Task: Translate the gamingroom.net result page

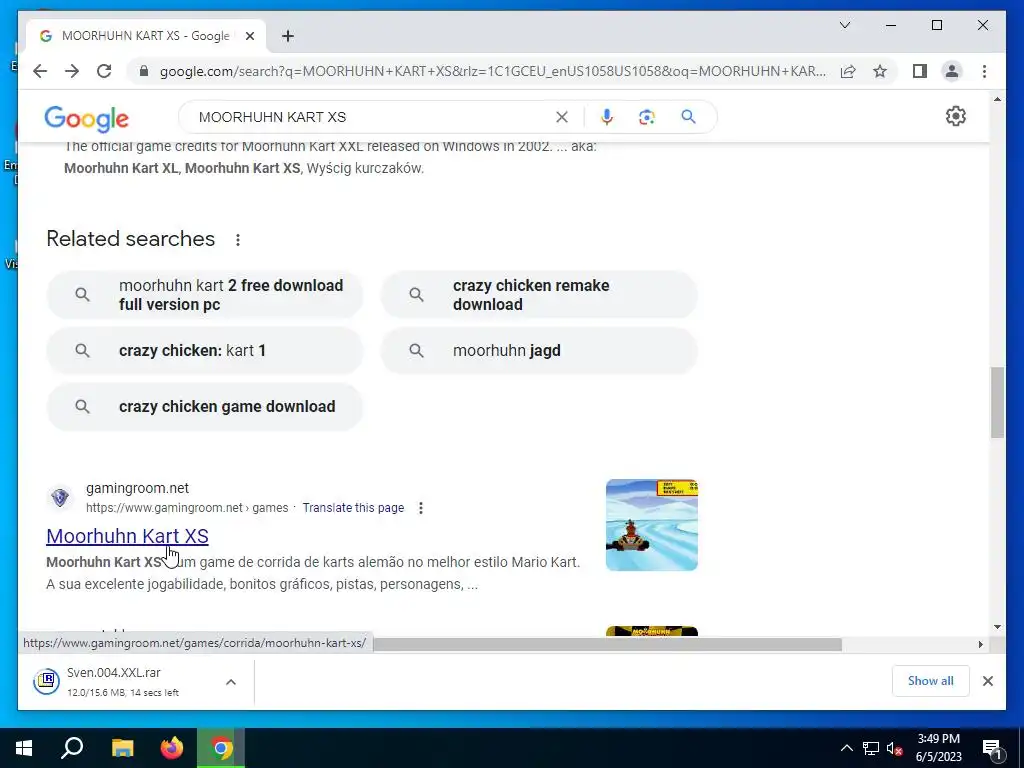Action: click(x=353, y=508)
